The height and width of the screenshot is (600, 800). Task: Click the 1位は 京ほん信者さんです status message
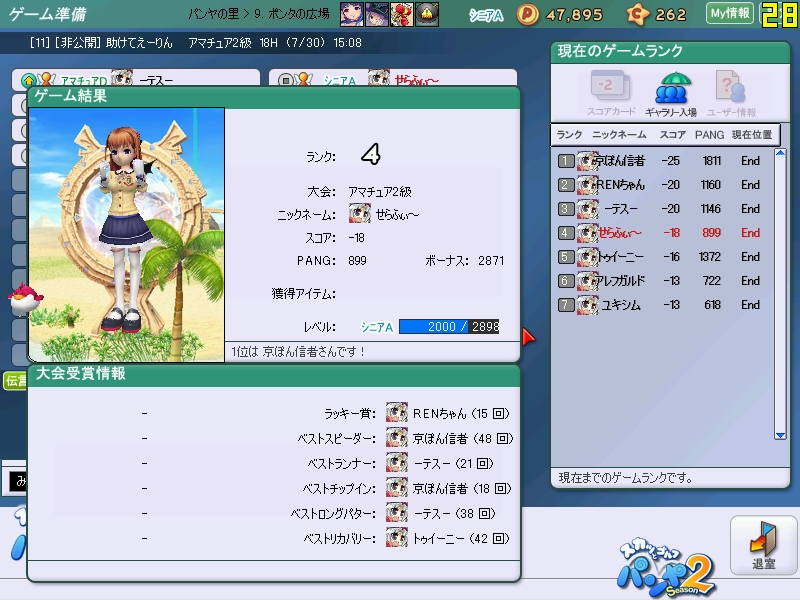point(297,352)
